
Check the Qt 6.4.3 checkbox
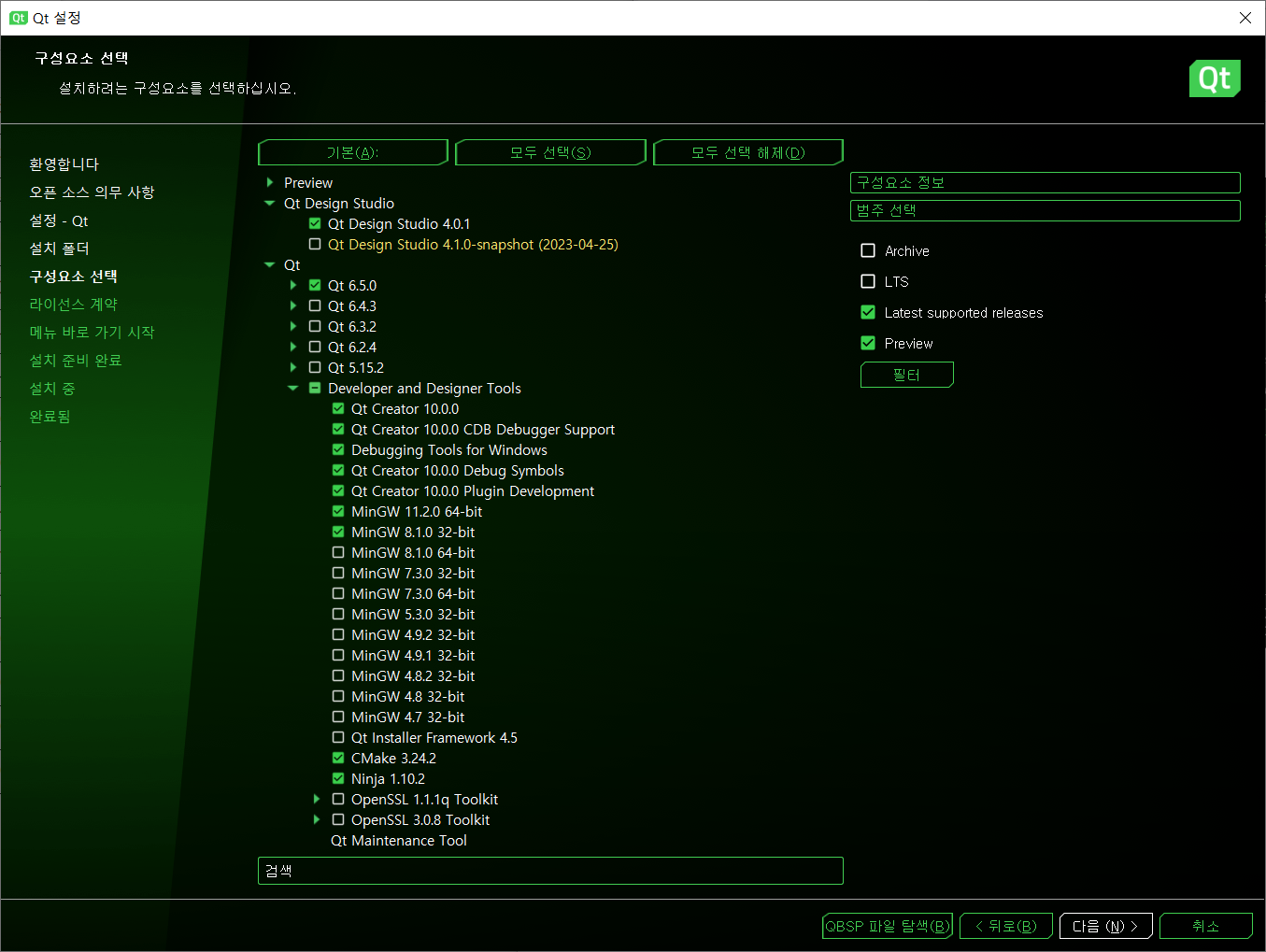tap(315, 306)
